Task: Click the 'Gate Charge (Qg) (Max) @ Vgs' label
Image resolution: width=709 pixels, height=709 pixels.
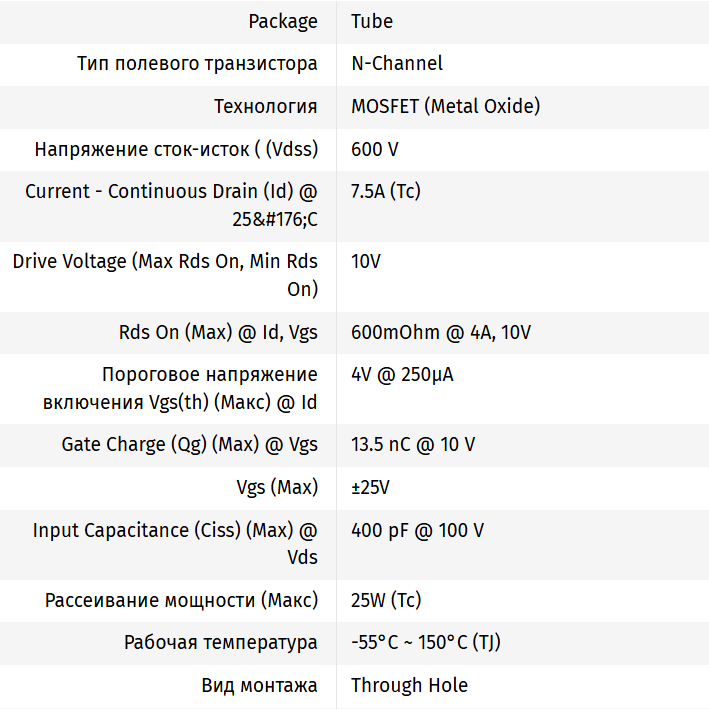Action: pos(189,445)
